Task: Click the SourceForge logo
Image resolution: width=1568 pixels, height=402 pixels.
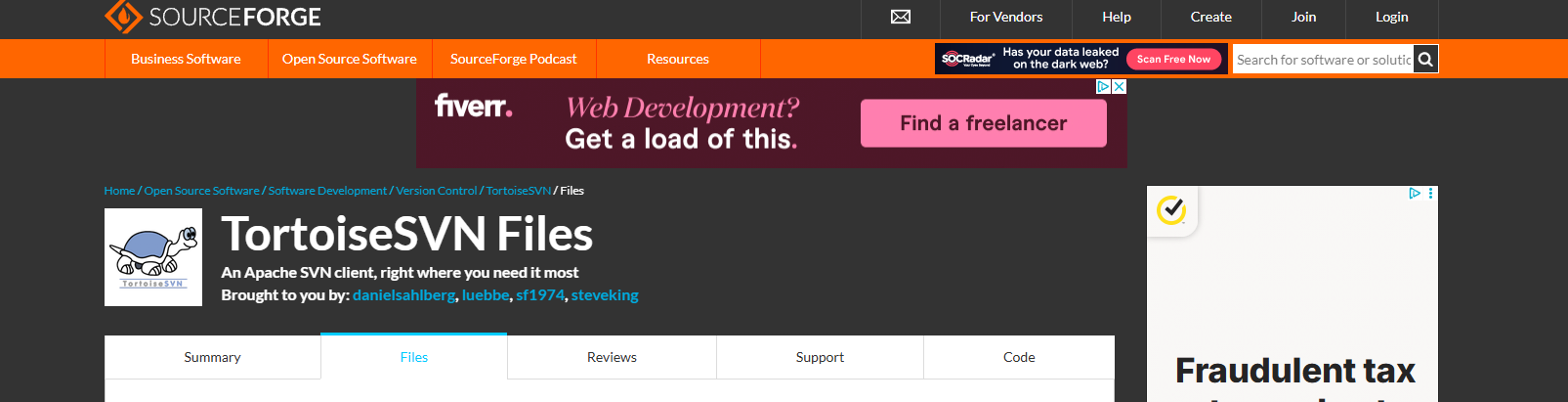Action: (212, 17)
